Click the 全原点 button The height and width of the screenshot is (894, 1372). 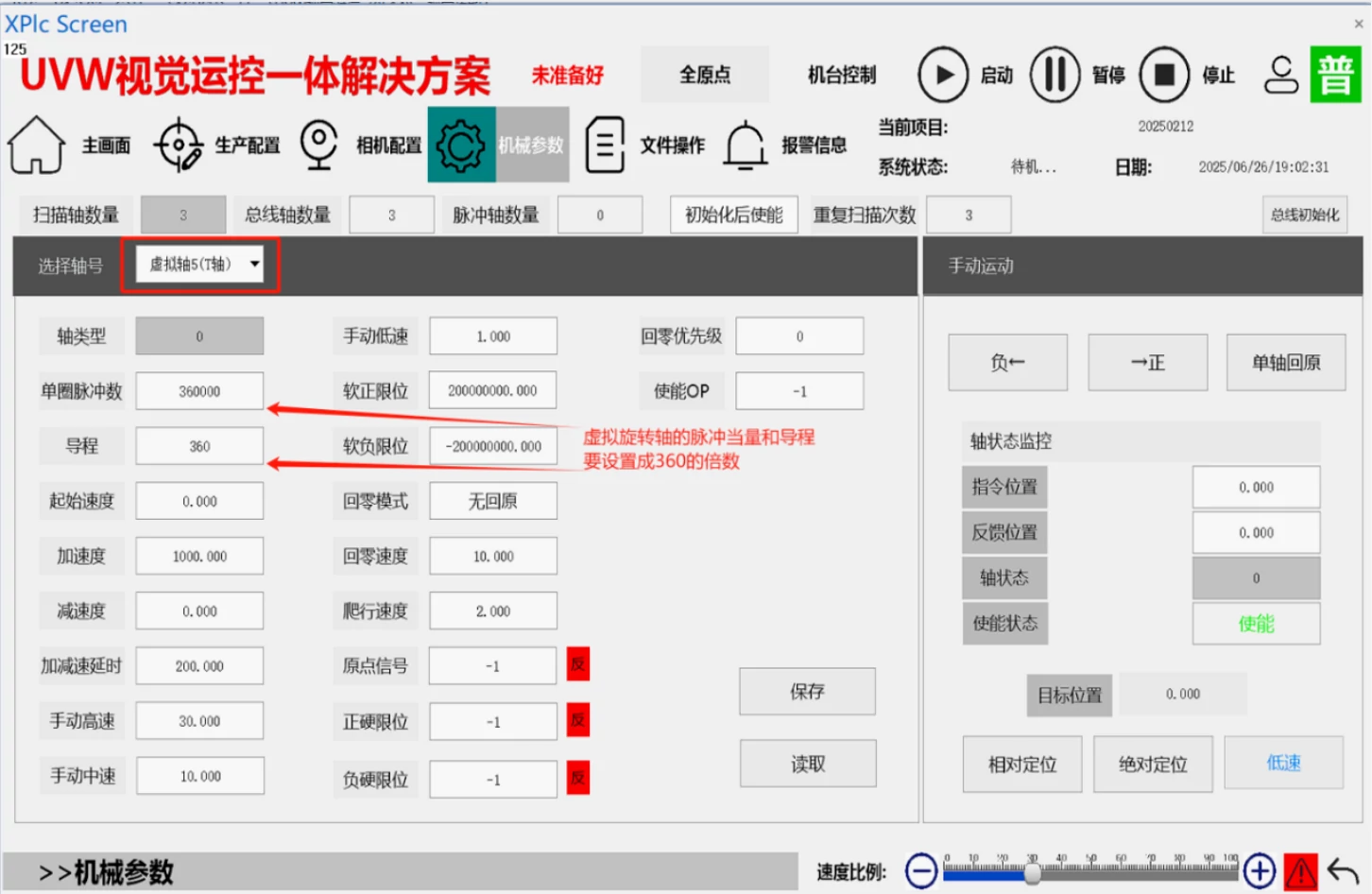click(x=705, y=75)
